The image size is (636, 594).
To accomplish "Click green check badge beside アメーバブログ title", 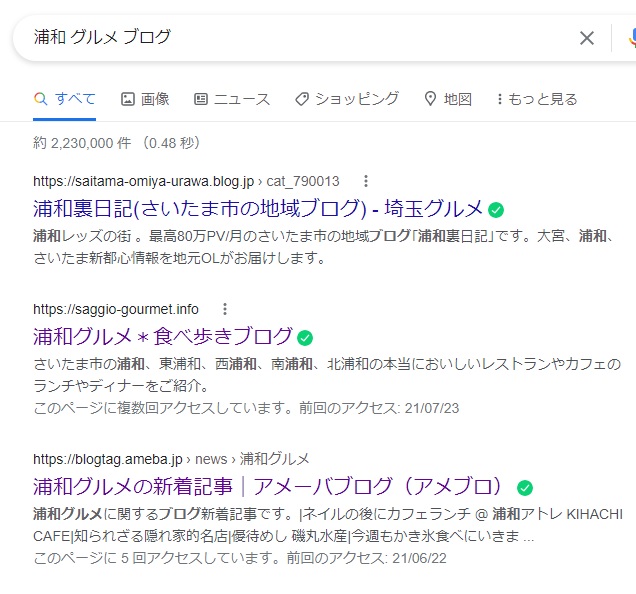I will pos(525,488).
